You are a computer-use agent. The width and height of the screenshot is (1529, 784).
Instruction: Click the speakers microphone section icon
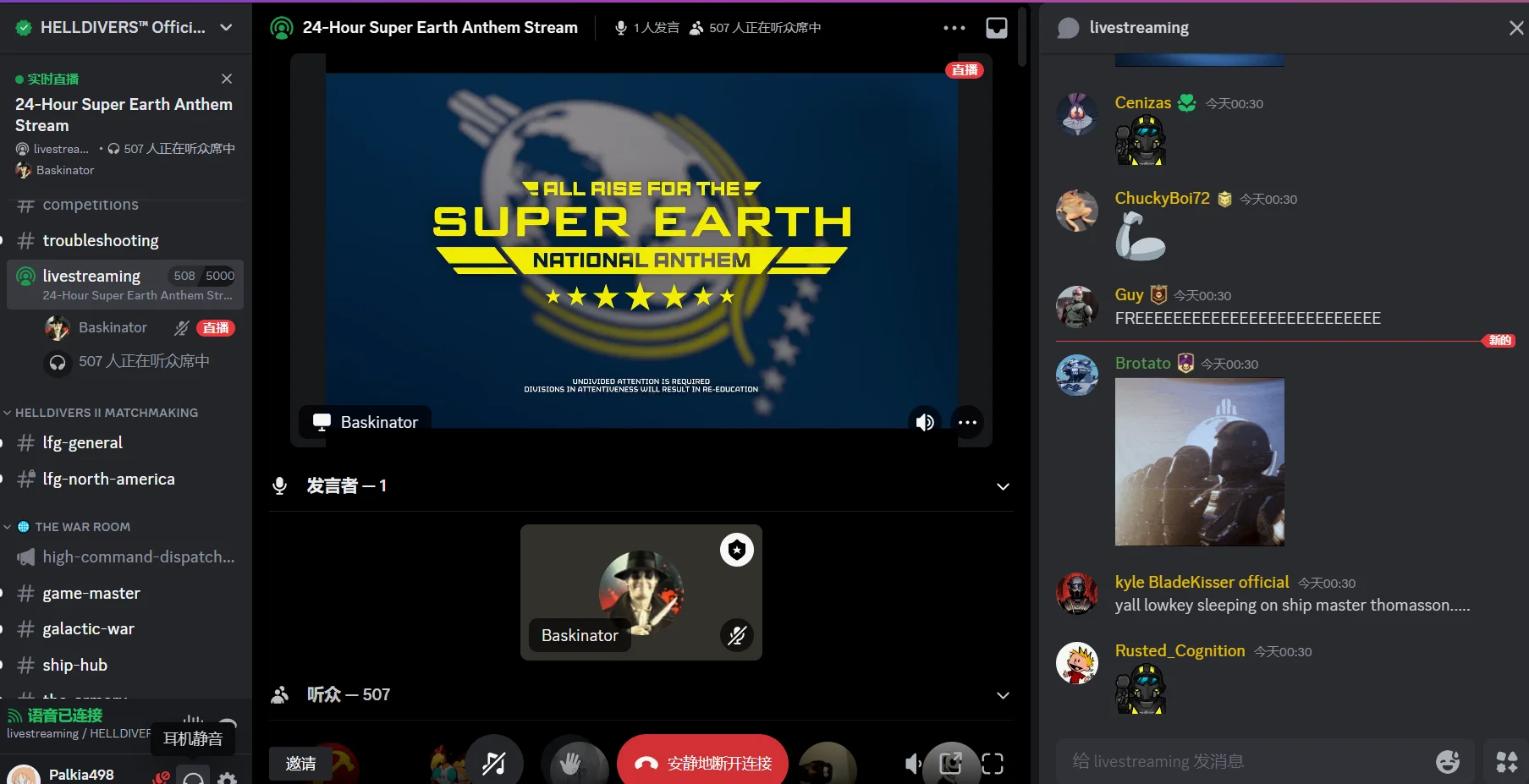(x=279, y=485)
